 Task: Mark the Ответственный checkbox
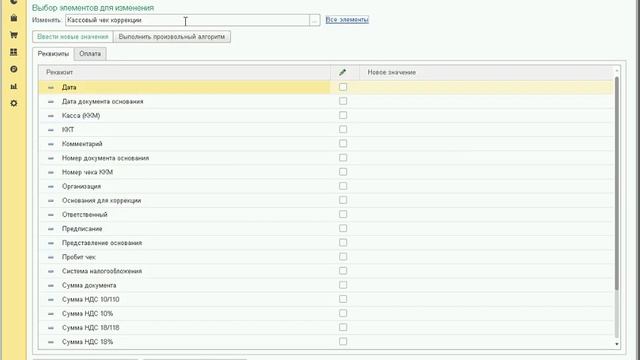(x=343, y=214)
